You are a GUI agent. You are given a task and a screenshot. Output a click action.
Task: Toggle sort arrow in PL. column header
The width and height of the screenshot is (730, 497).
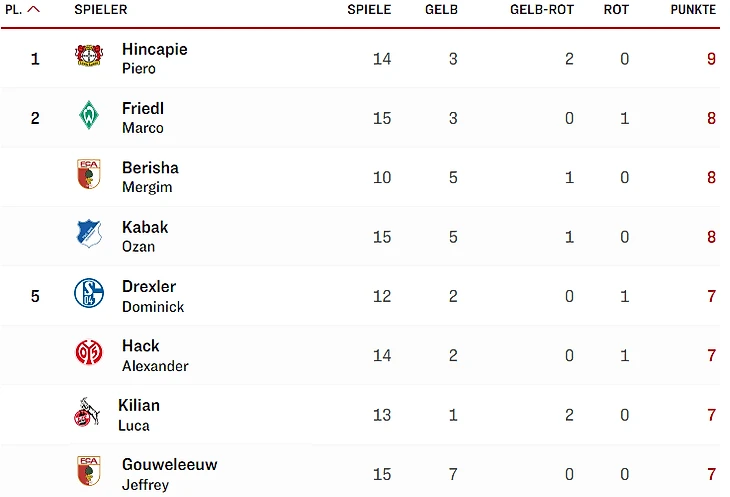tap(34, 10)
